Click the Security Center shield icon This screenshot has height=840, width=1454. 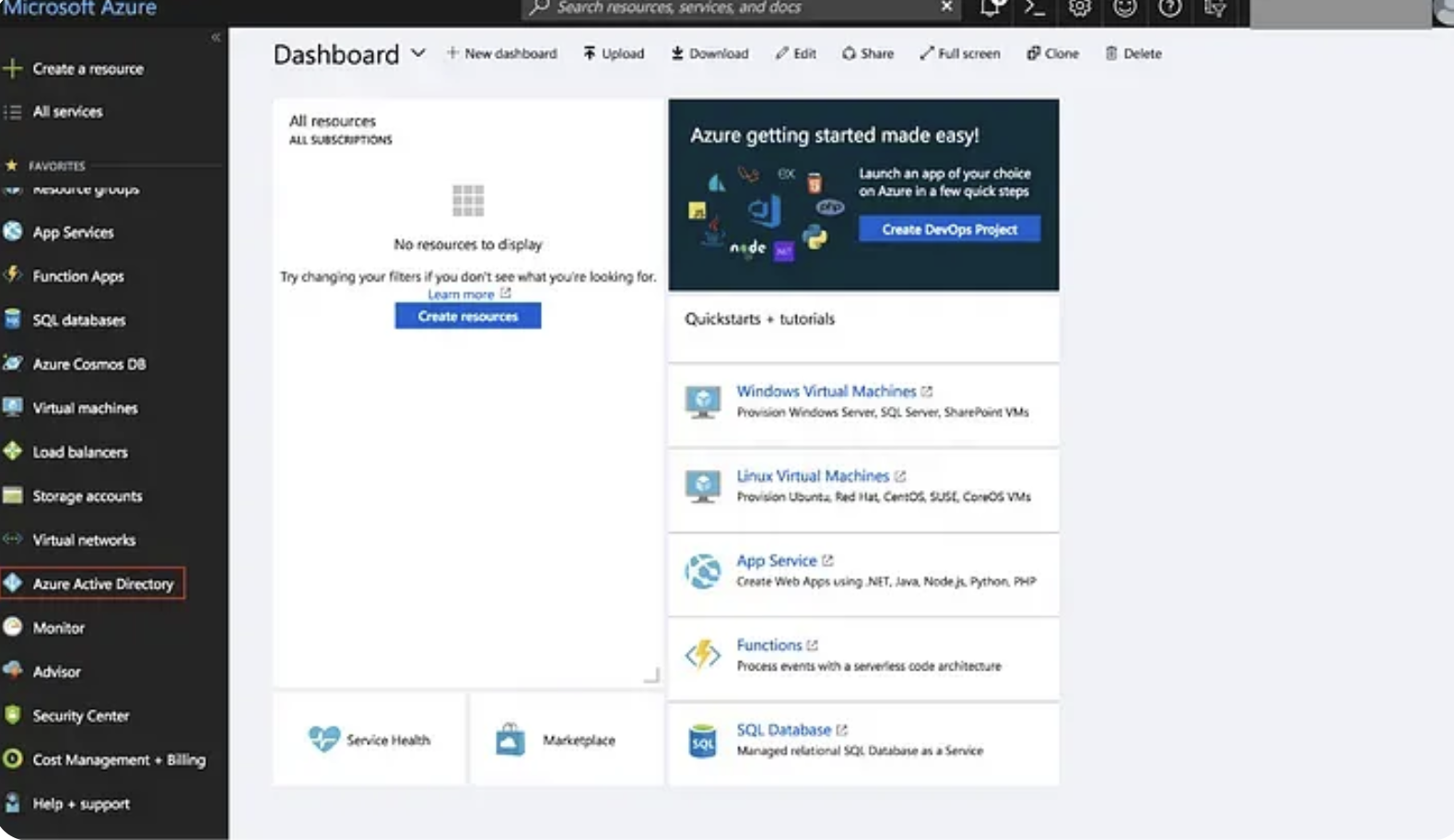[13, 715]
